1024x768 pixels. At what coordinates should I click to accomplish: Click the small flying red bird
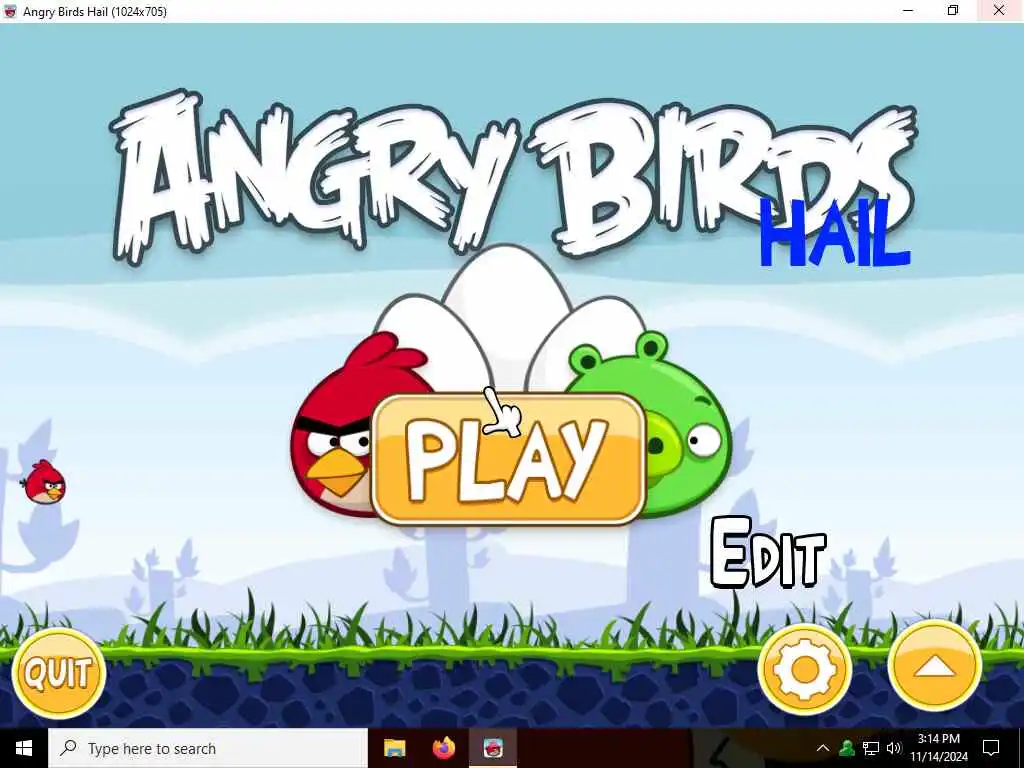(x=44, y=482)
